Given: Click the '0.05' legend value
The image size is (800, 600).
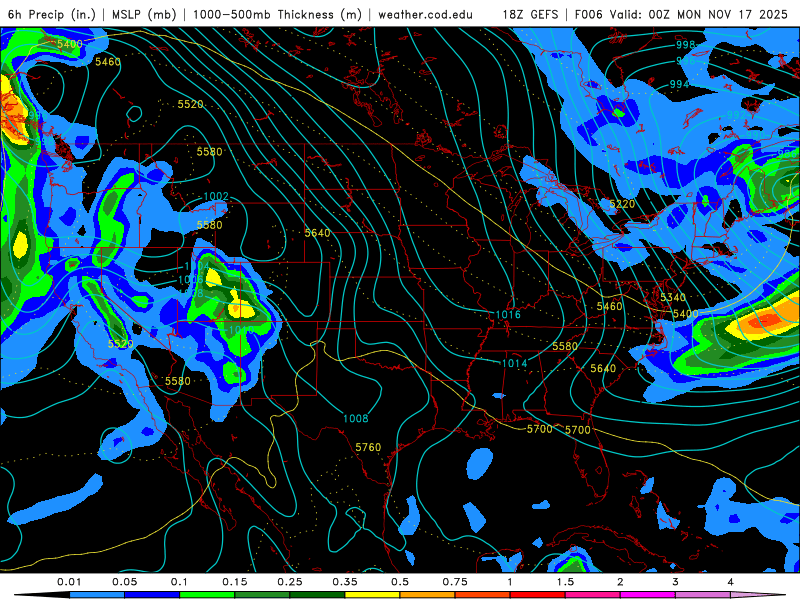Looking at the screenshot, I should (124, 582).
